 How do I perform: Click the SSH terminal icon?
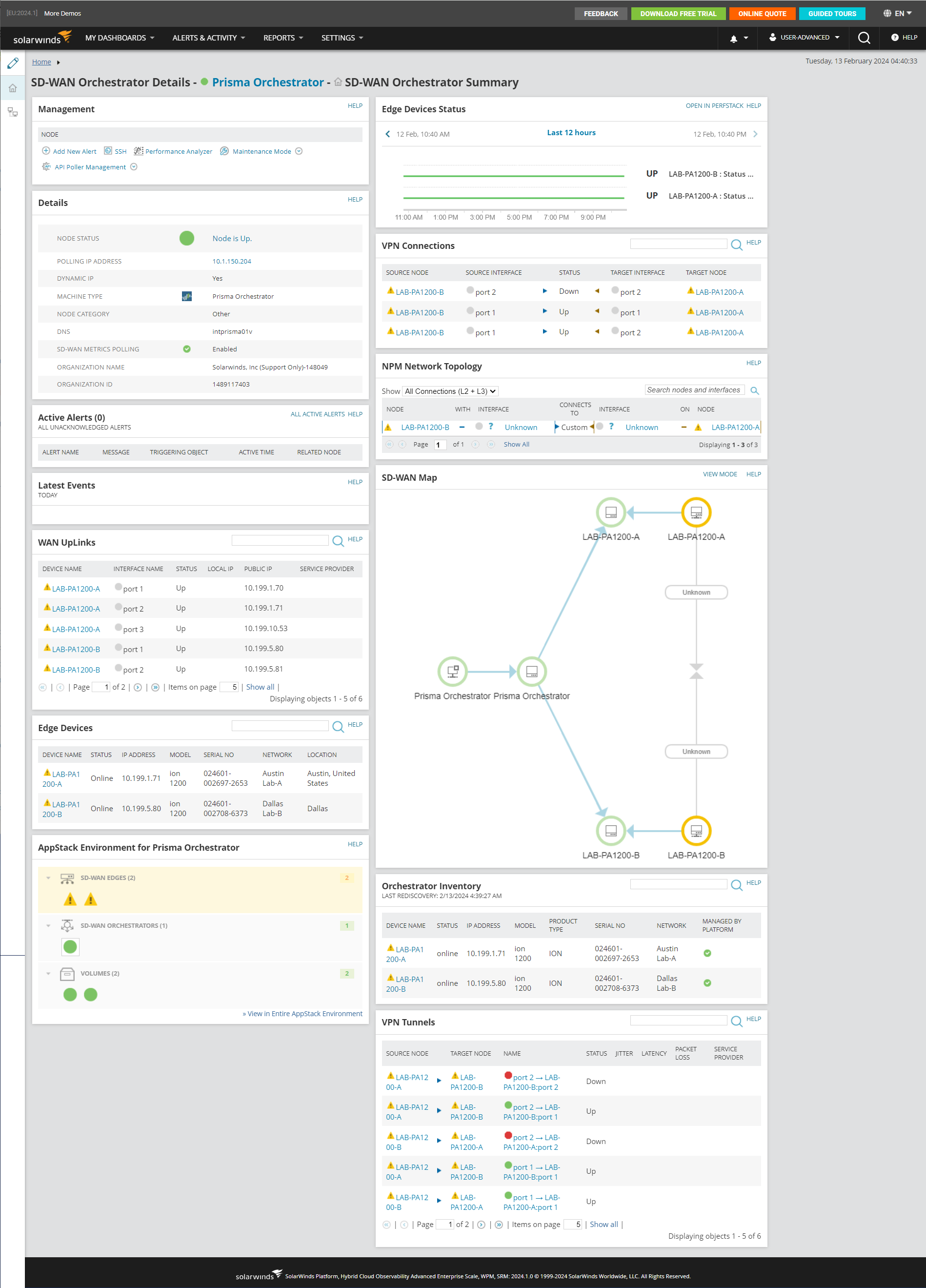coord(108,151)
